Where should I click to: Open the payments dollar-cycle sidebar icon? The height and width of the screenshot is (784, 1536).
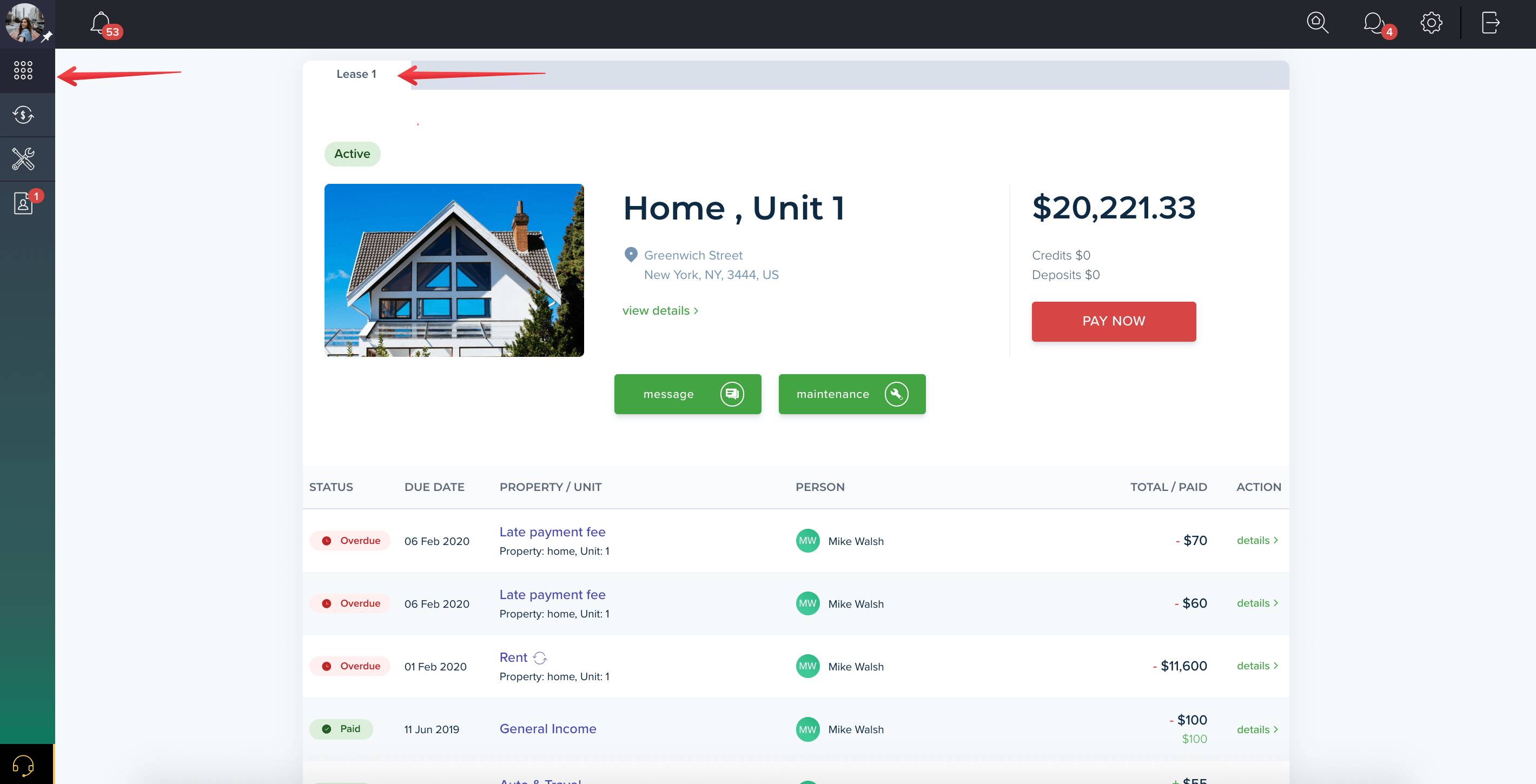23,115
